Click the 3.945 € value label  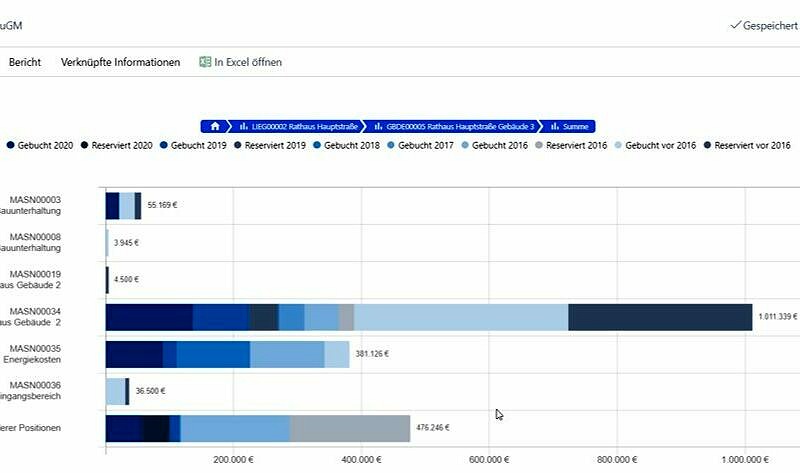126,243
